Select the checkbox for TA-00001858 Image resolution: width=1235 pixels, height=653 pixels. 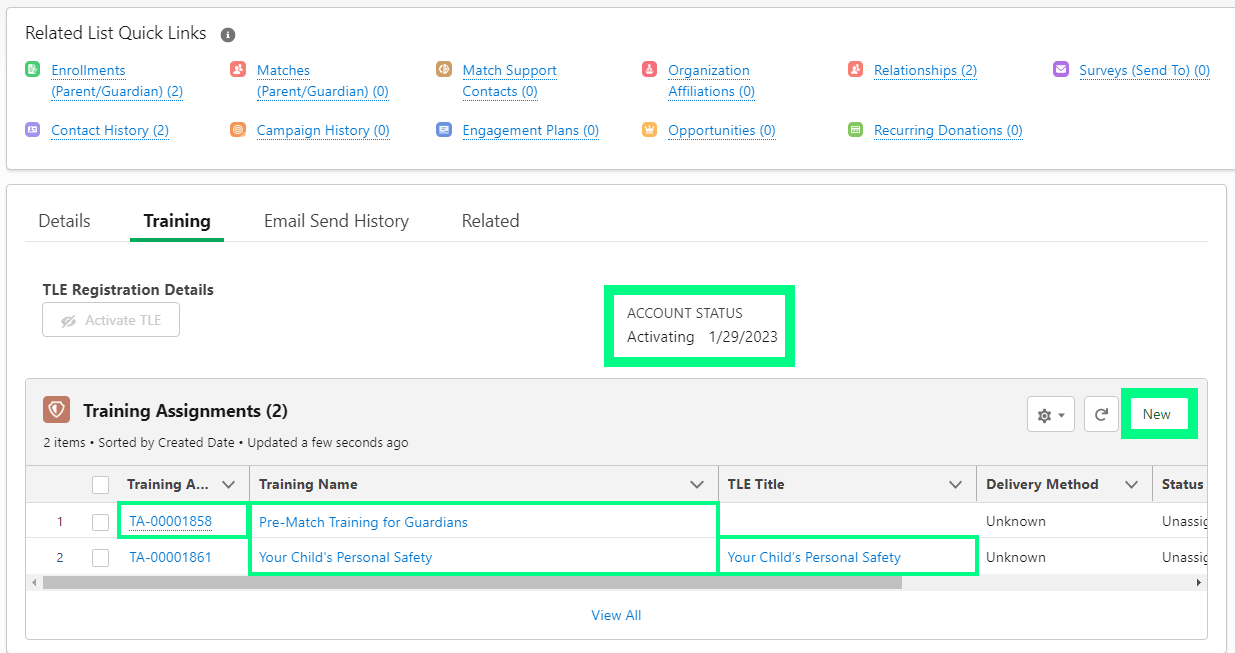(x=100, y=521)
